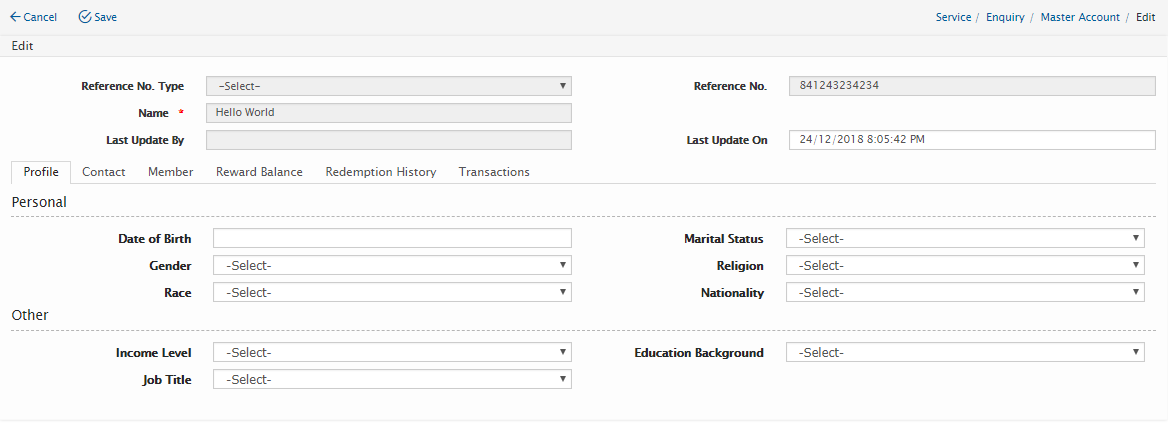The height and width of the screenshot is (428, 1168).
Task: Click the Master Account breadcrumb link
Action: [1080, 17]
